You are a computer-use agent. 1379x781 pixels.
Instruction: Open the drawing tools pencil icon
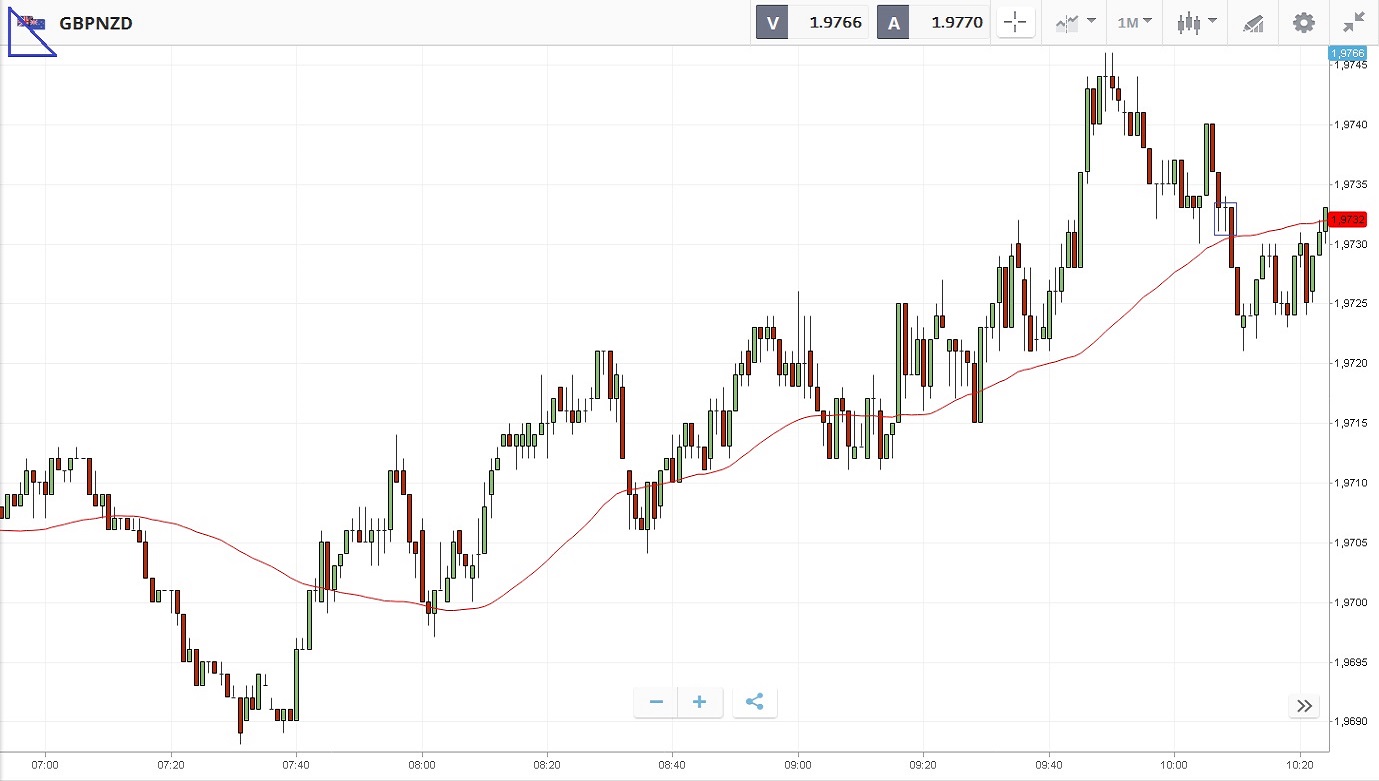coord(1253,22)
